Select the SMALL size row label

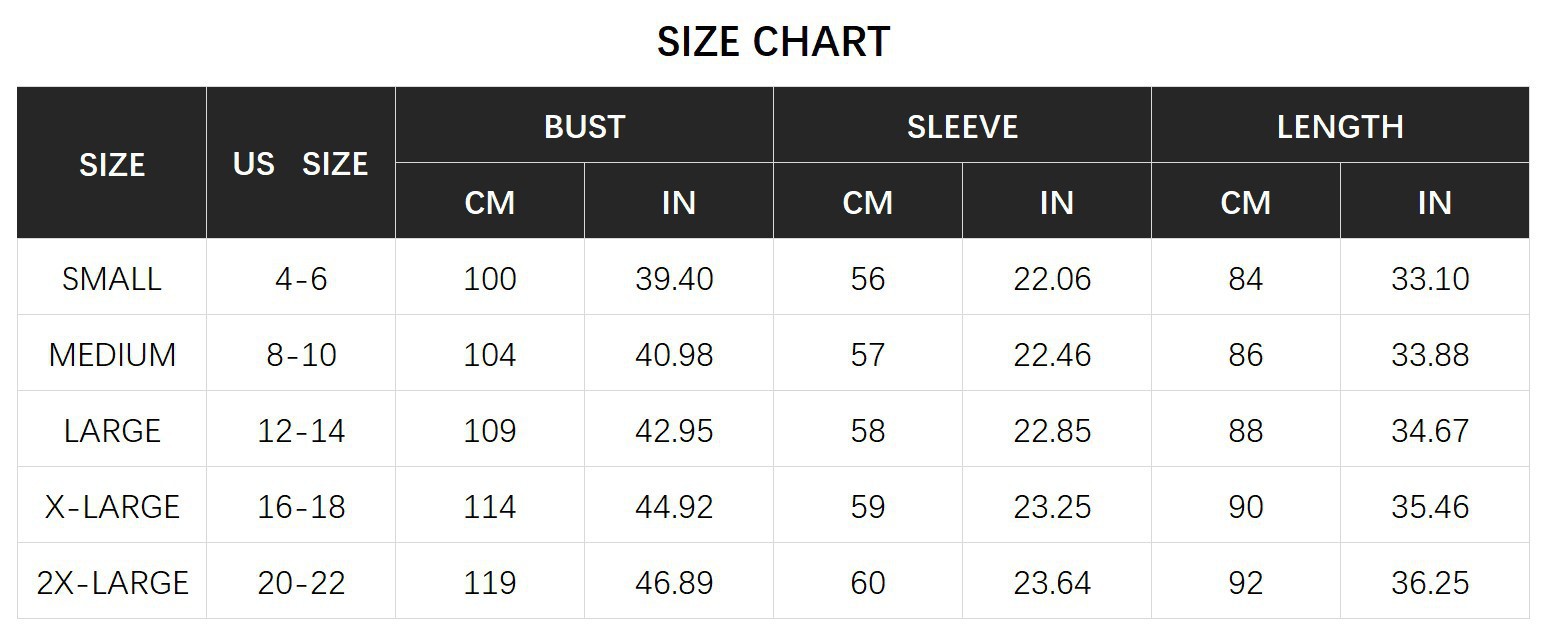point(112,279)
